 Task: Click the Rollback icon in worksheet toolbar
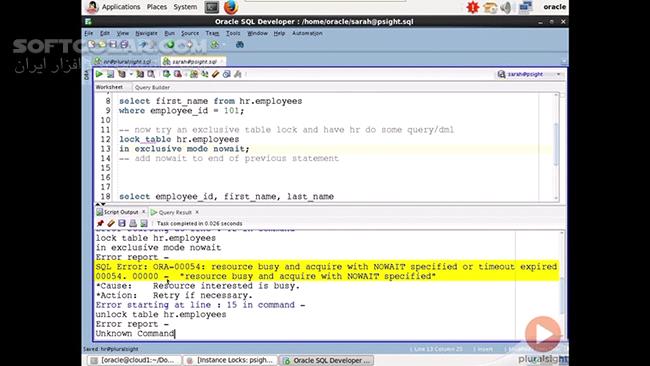[x=178, y=74]
